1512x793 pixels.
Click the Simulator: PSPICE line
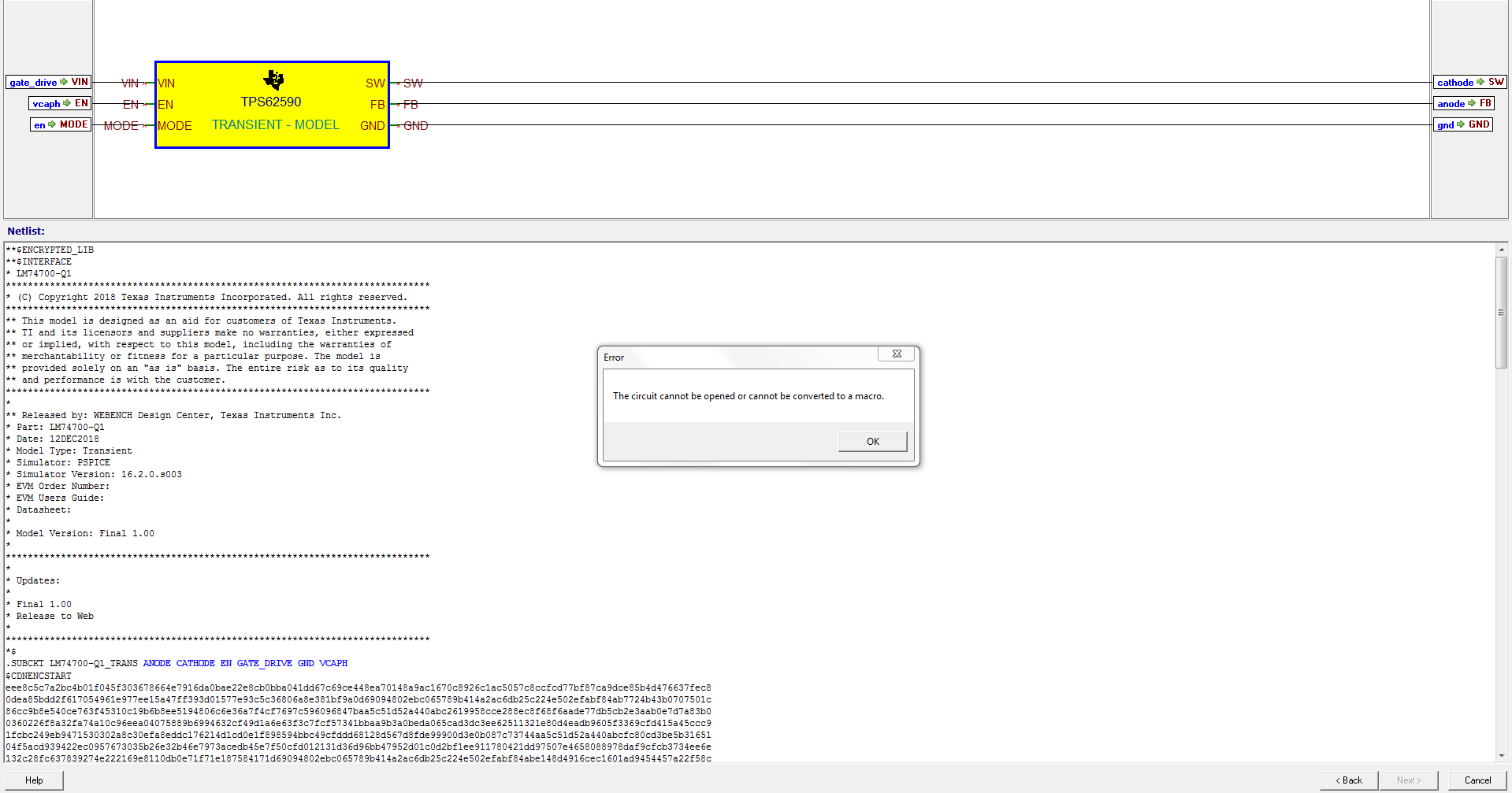tap(58, 462)
